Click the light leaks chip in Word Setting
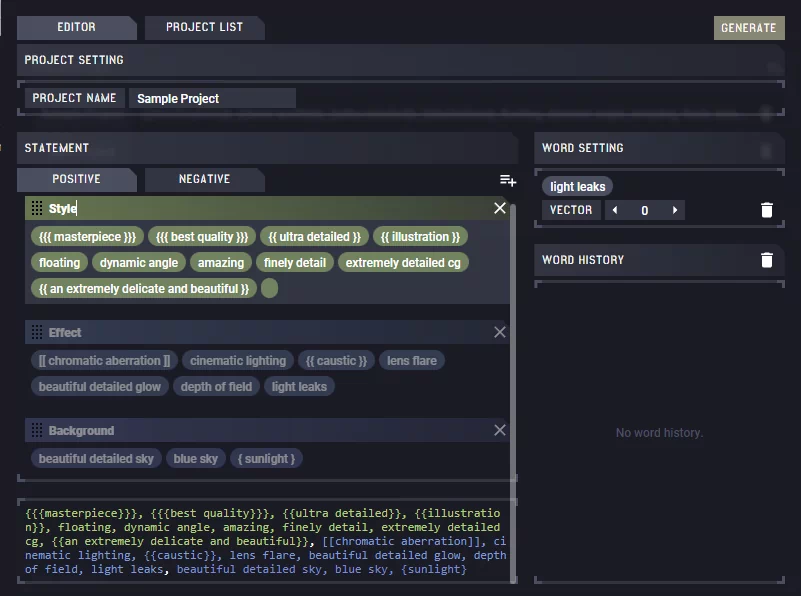Viewport: 801px width, 596px height. (x=577, y=186)
